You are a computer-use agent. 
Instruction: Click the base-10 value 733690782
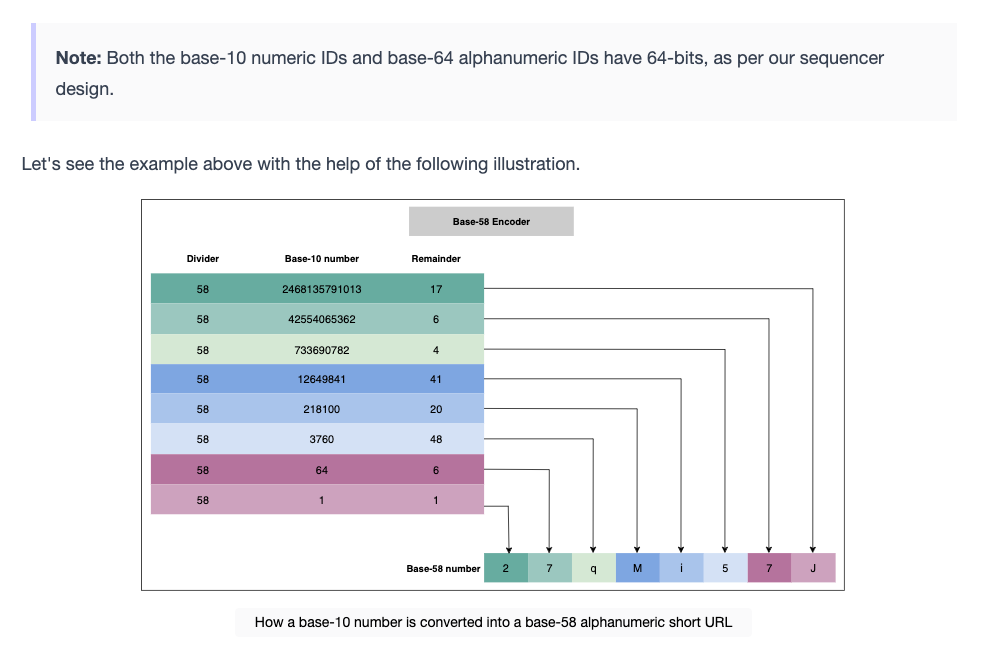pos(322,350)
